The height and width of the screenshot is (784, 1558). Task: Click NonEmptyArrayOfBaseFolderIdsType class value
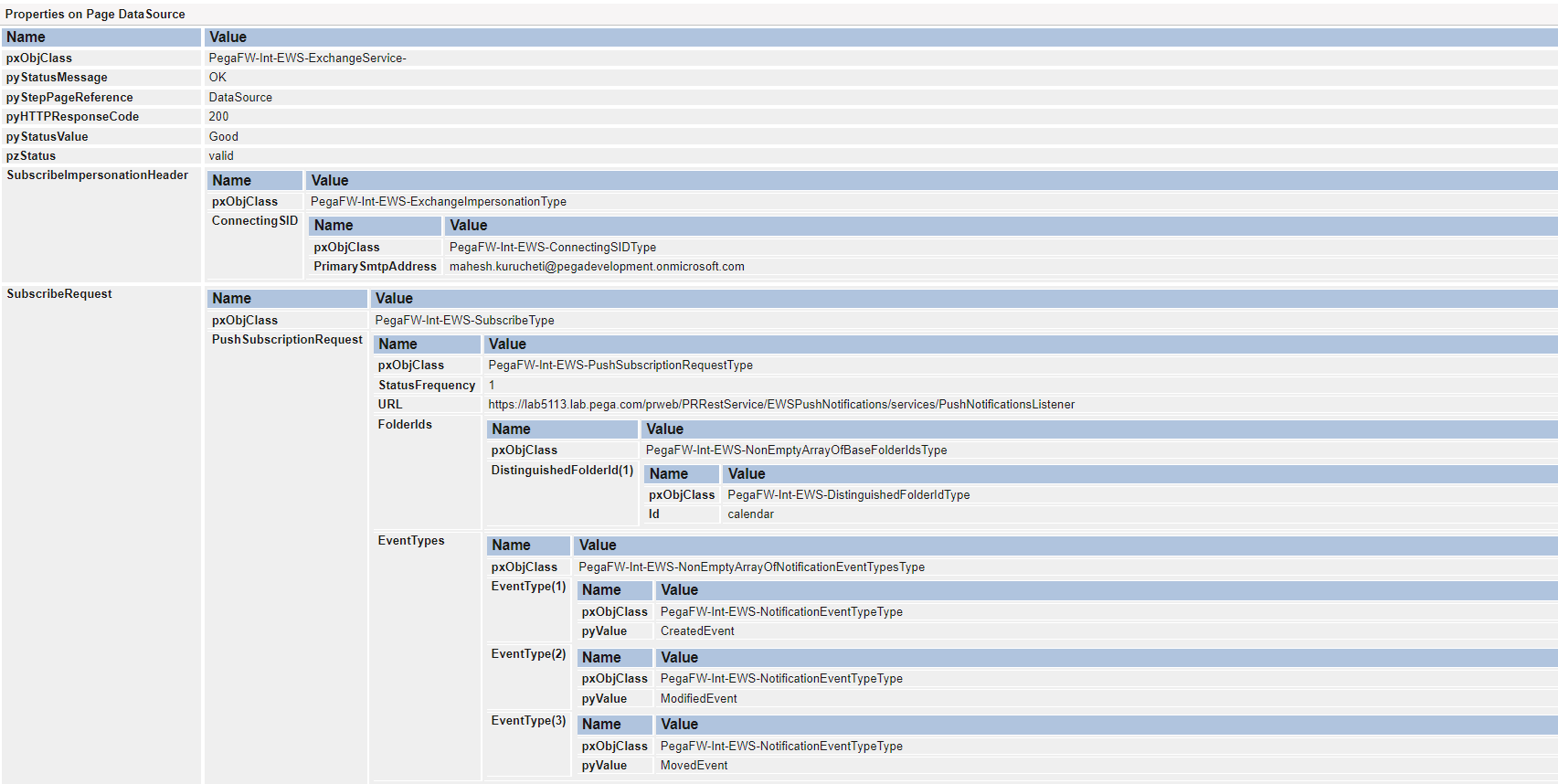coord(796,450)
